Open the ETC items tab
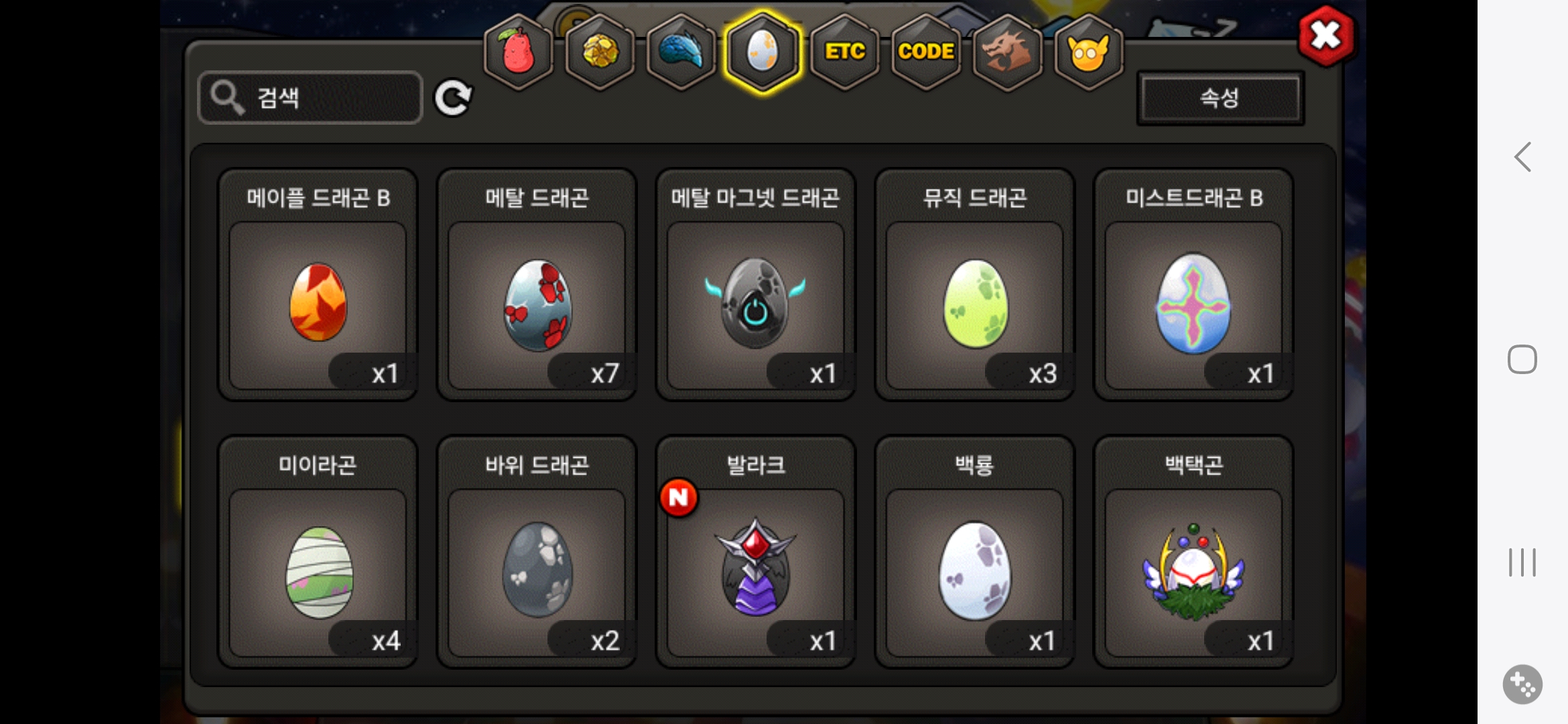This screenshot has width=1568, height=724. coord(844,52)
